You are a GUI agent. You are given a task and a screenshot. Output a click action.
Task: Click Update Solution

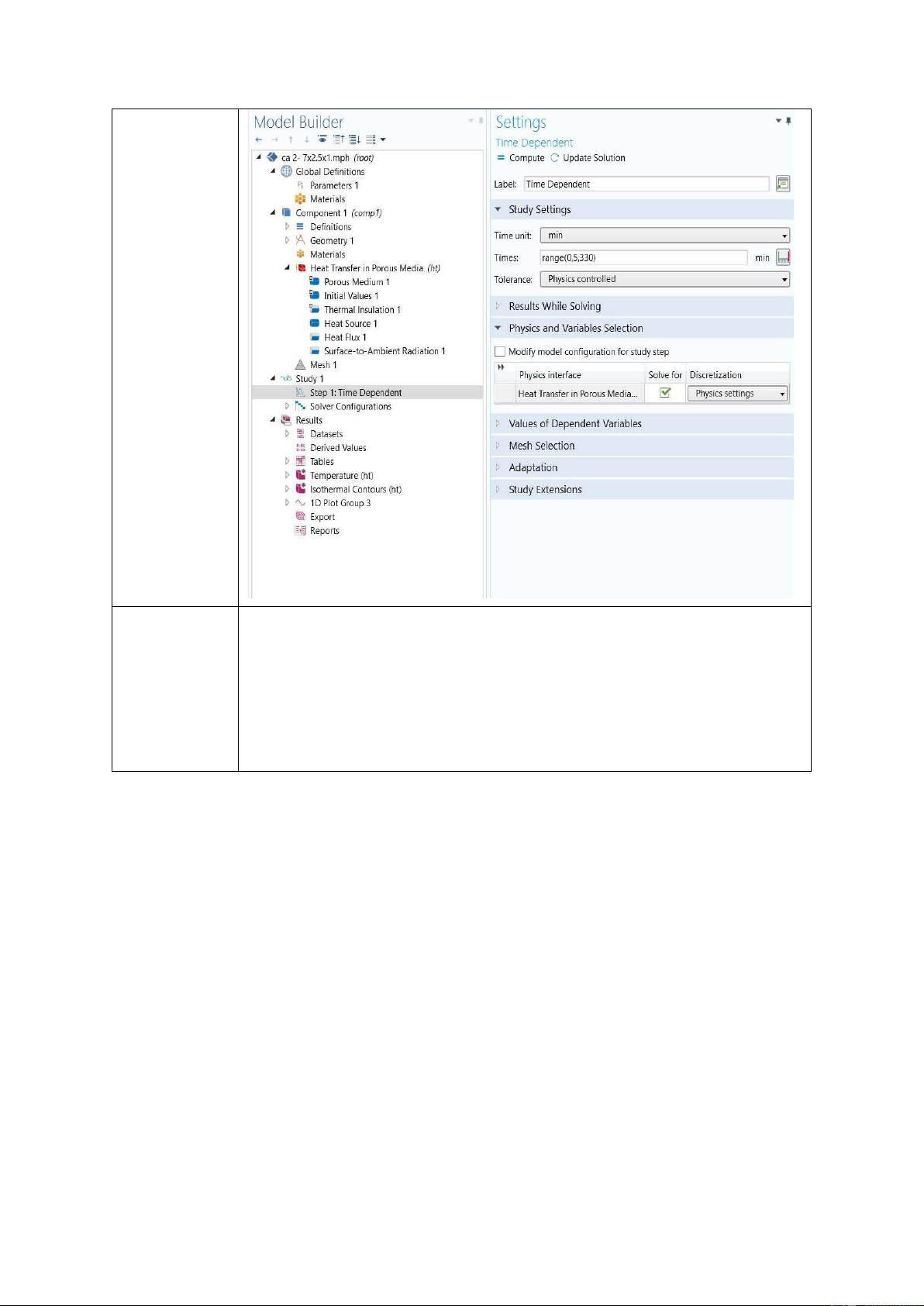tap(588, 158)
